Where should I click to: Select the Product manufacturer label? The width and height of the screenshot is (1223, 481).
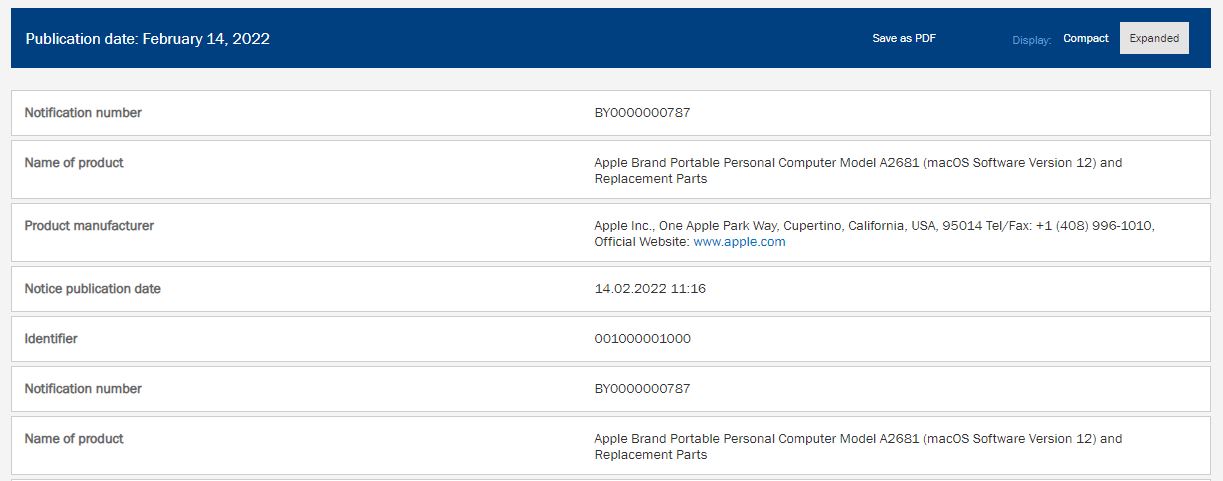click(x=89, y=226)
